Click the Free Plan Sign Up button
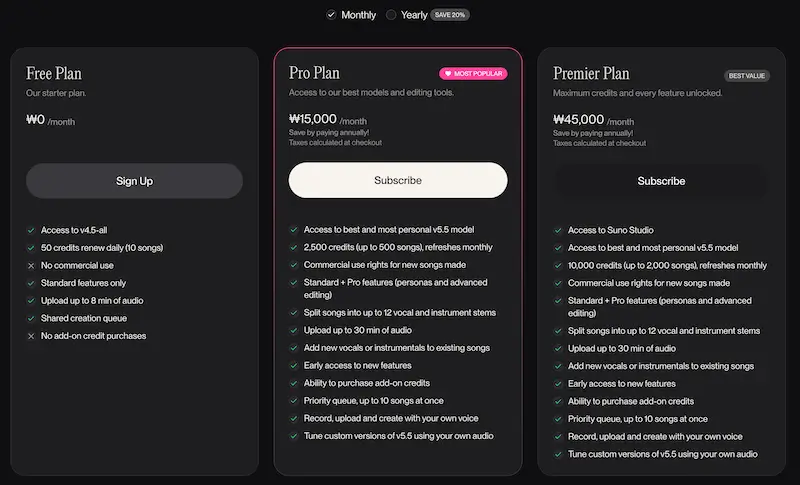 pyautogui.click(x=134, y=181)
